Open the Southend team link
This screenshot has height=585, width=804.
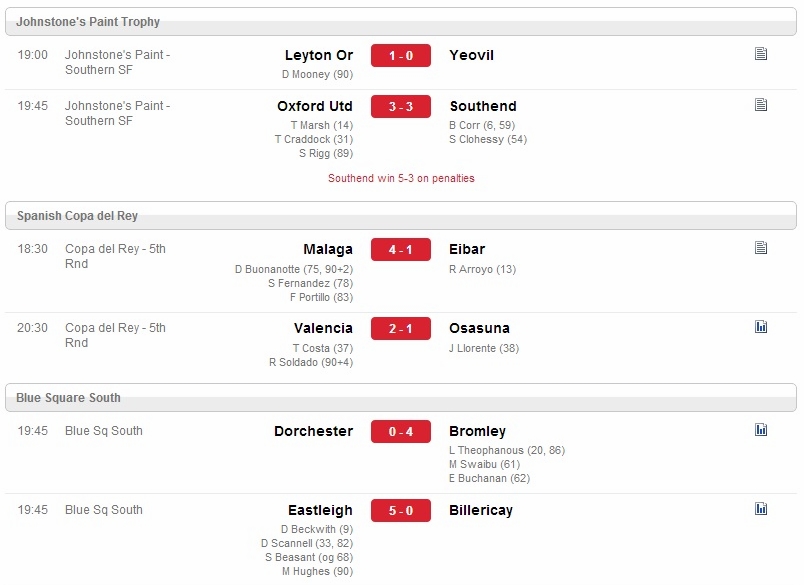pyautogui.click(x=483, y=106)
